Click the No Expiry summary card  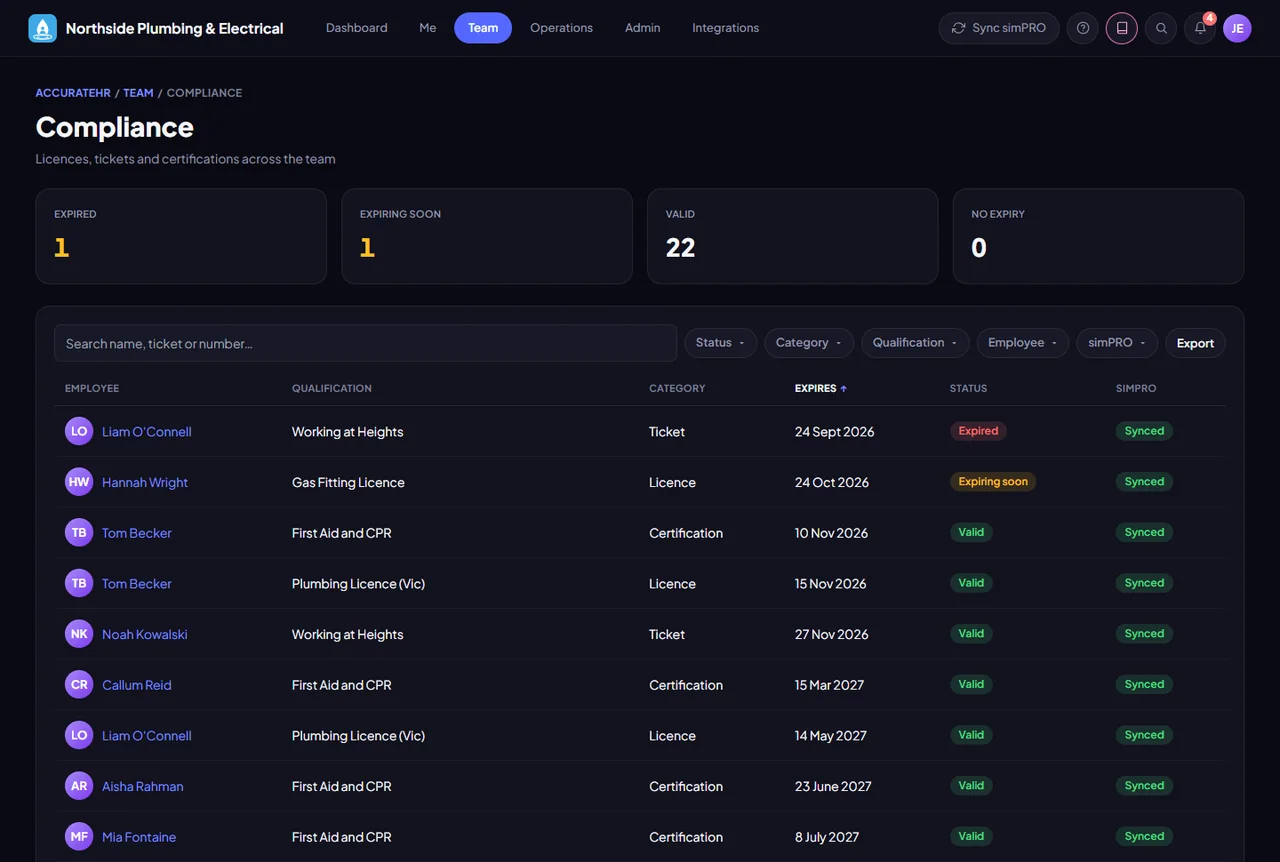tap(1099, 236)
